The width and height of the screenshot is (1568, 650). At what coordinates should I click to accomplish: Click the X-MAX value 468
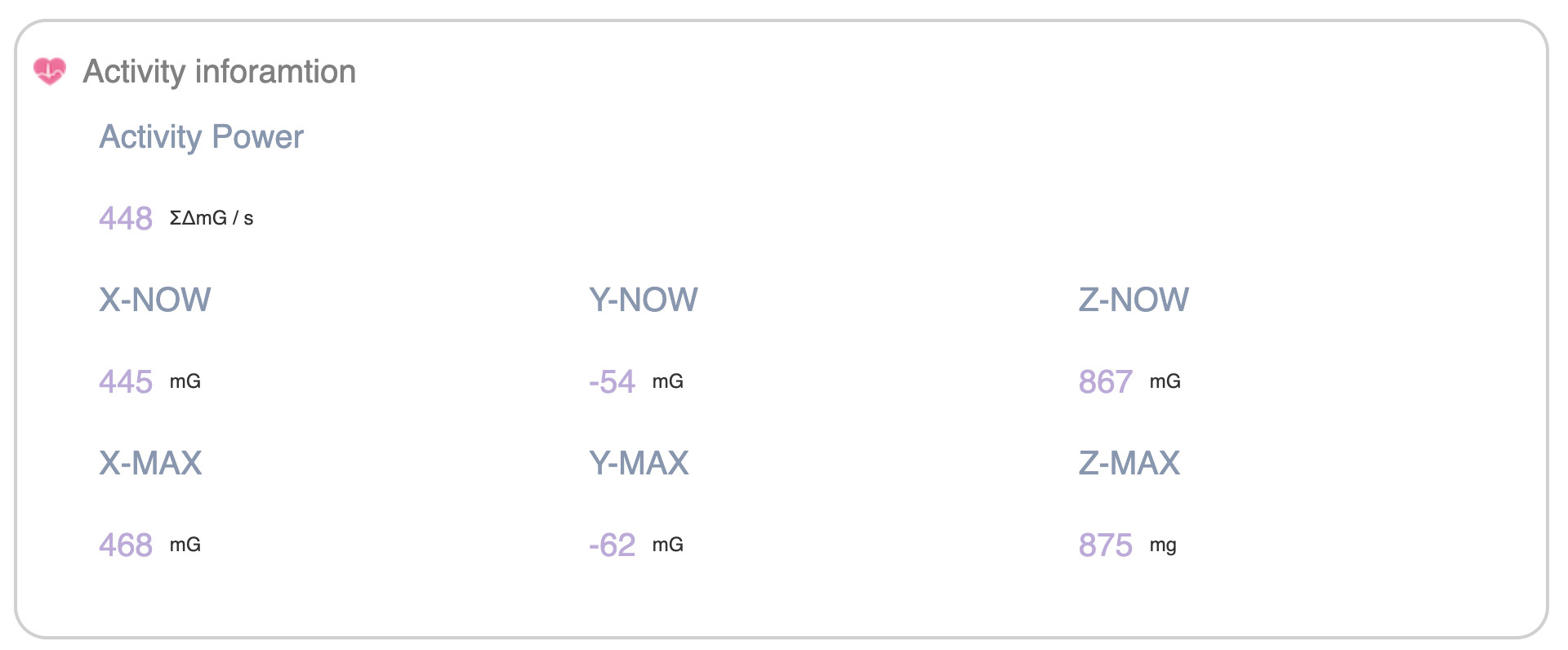click(126, 545)
